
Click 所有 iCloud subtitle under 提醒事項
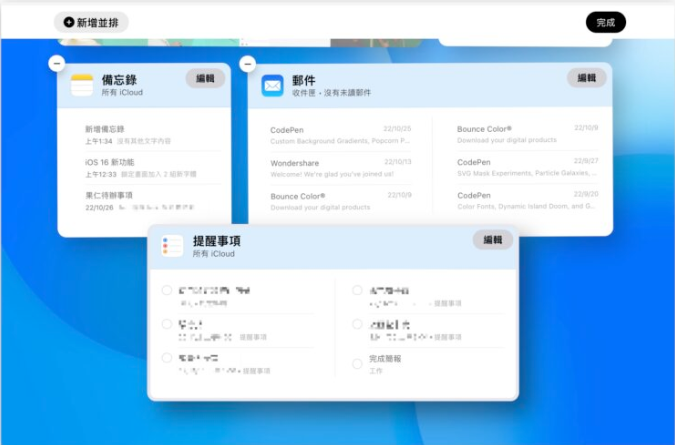214,253
